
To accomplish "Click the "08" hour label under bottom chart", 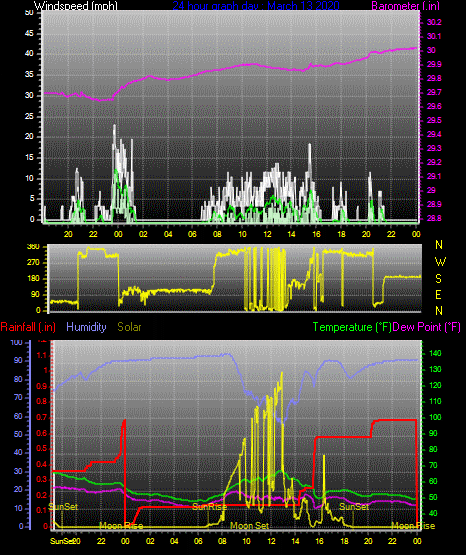I will point(222,541).
